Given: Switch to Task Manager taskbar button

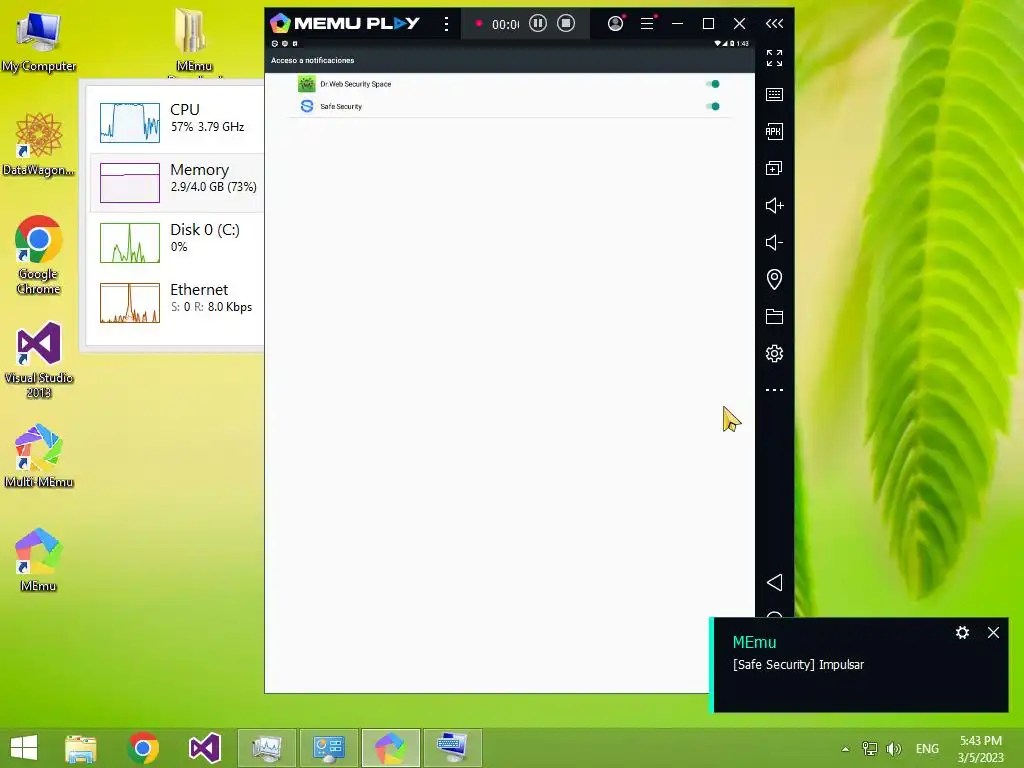Looking at the screenshot, I should pyautogui.click(x=267, y=748).
